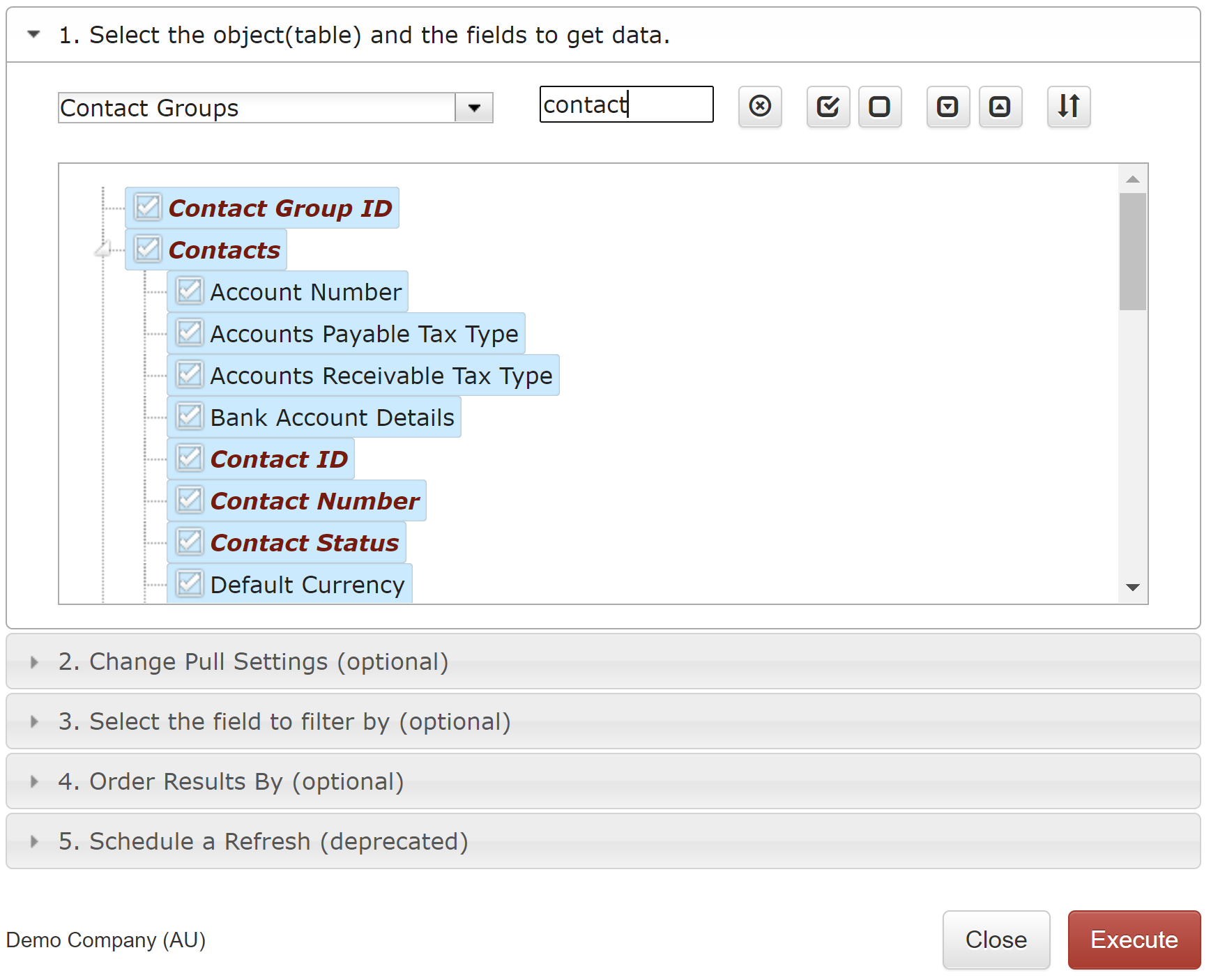1211x980 pixels.
Task: Click the uncheck all fields icon
Action: (880, 107)
